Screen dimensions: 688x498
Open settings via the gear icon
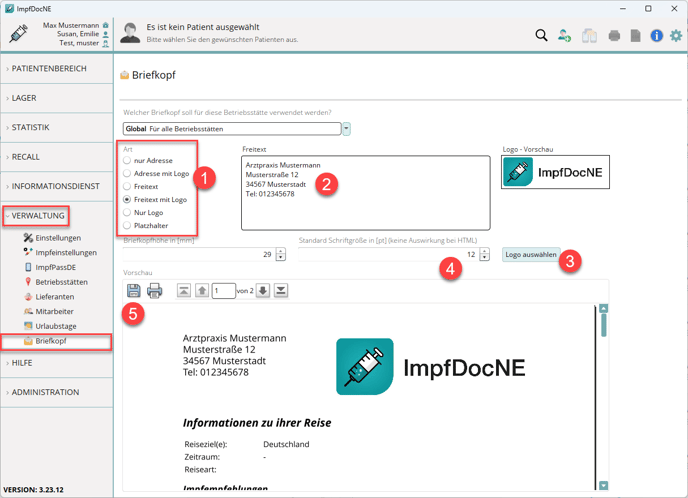click(x=676, y=35)
